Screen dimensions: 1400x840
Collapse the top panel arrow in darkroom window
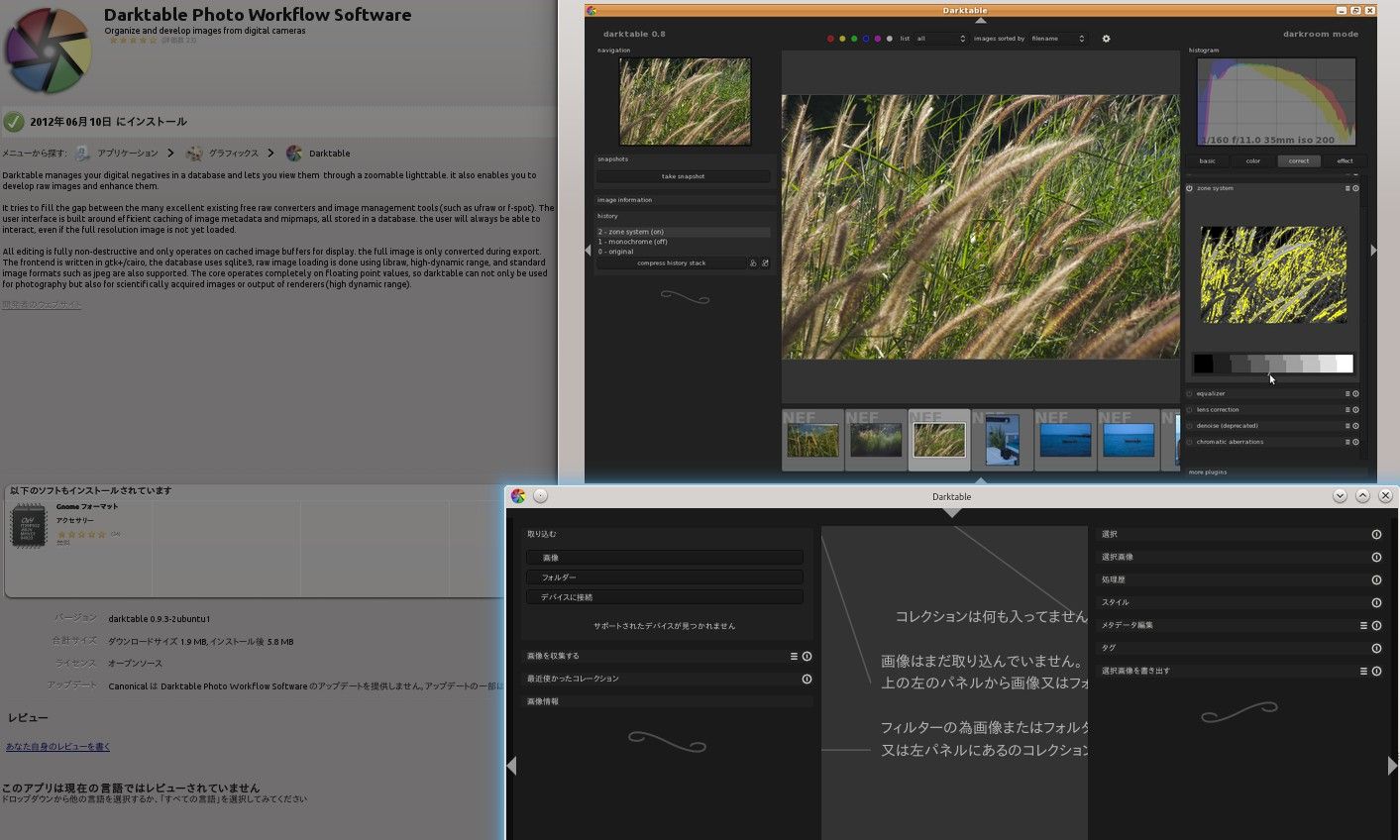point(981,20)
